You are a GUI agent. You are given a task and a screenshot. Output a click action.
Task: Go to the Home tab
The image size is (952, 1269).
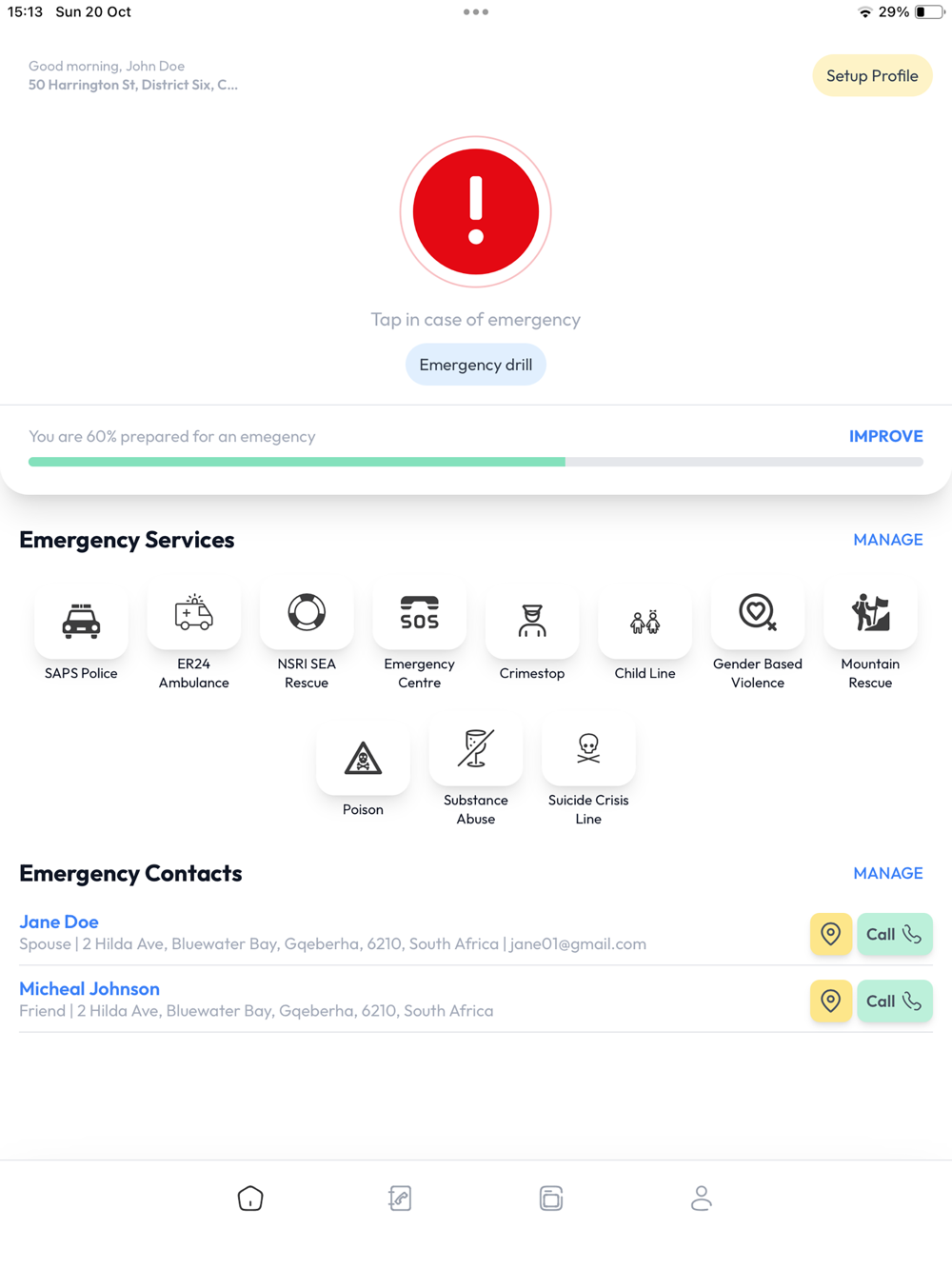point(250,1198)
